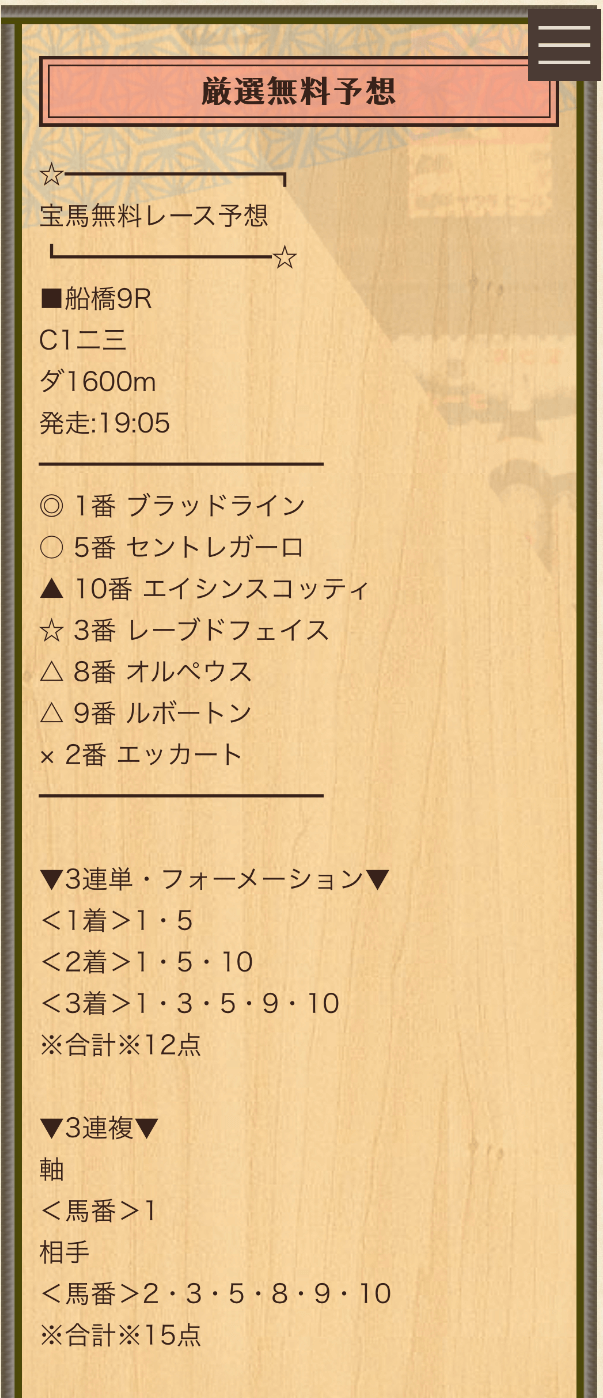Click the 相手 馬番 2・3・5・8・9・10 line
Image resolution: width=603 pixels, height=1398 pixels.
[x=215, y=1294]
